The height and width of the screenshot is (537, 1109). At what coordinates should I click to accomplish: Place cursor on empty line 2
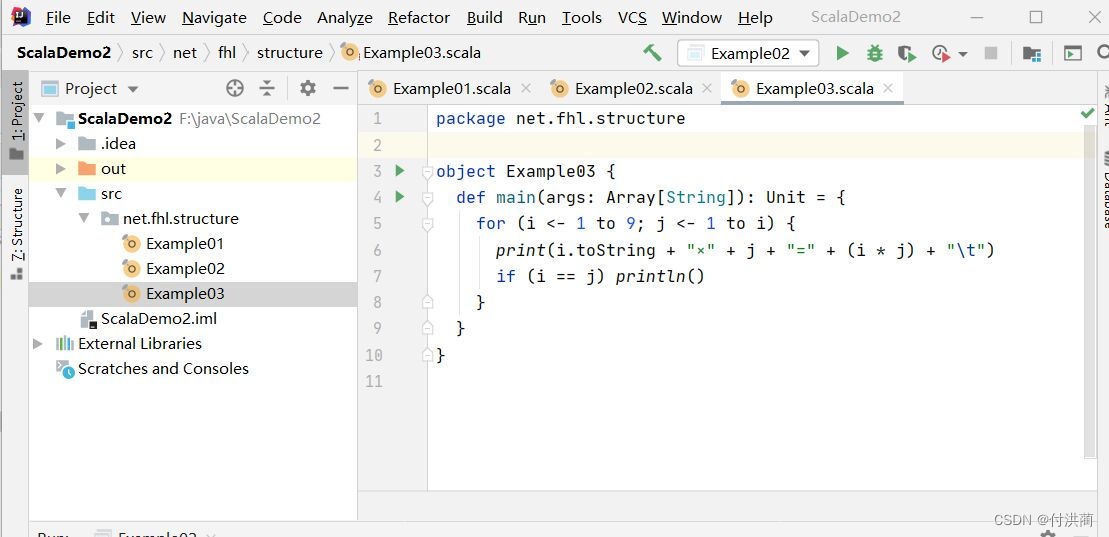pyautogui.click(x=757, y=145)
